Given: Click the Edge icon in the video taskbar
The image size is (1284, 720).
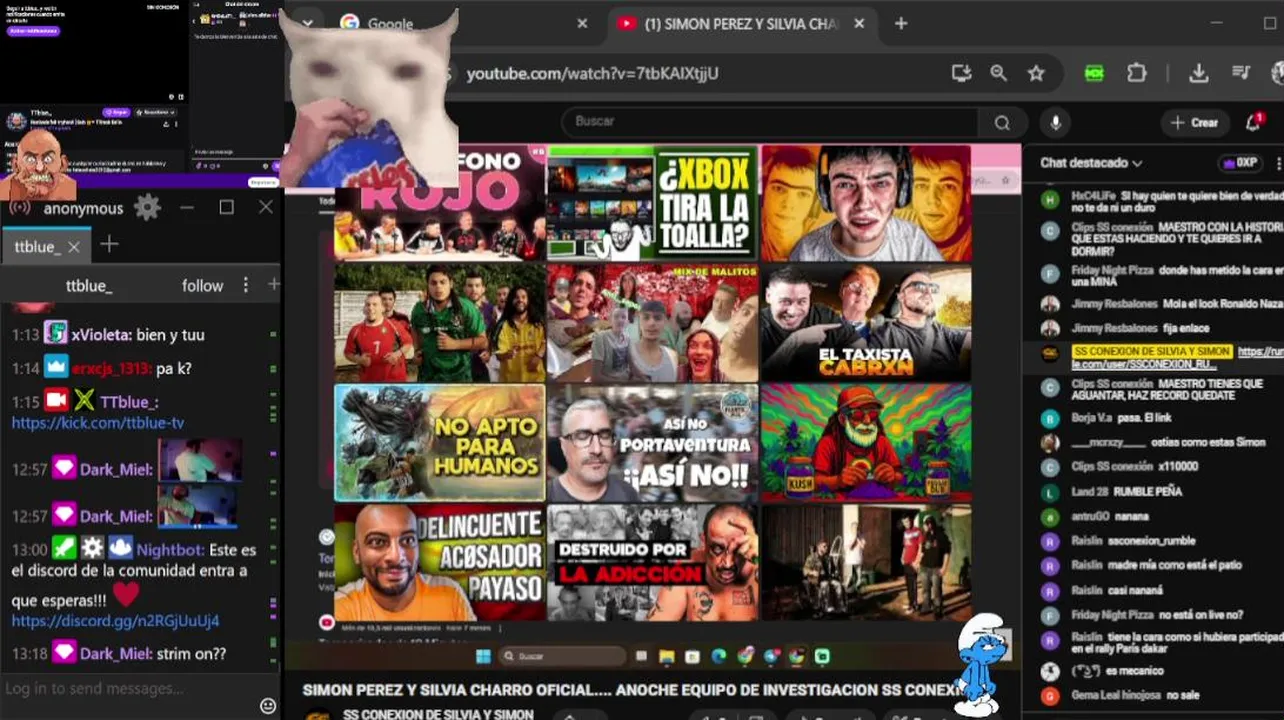Looking at the screenshot, I should click(718, 656).
